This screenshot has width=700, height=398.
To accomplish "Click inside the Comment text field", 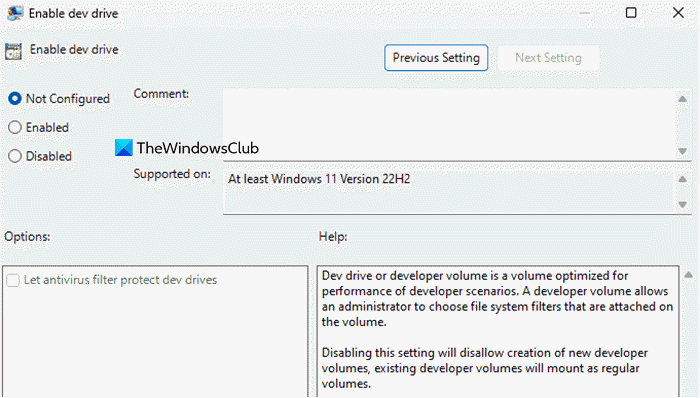I will [449, 124].
